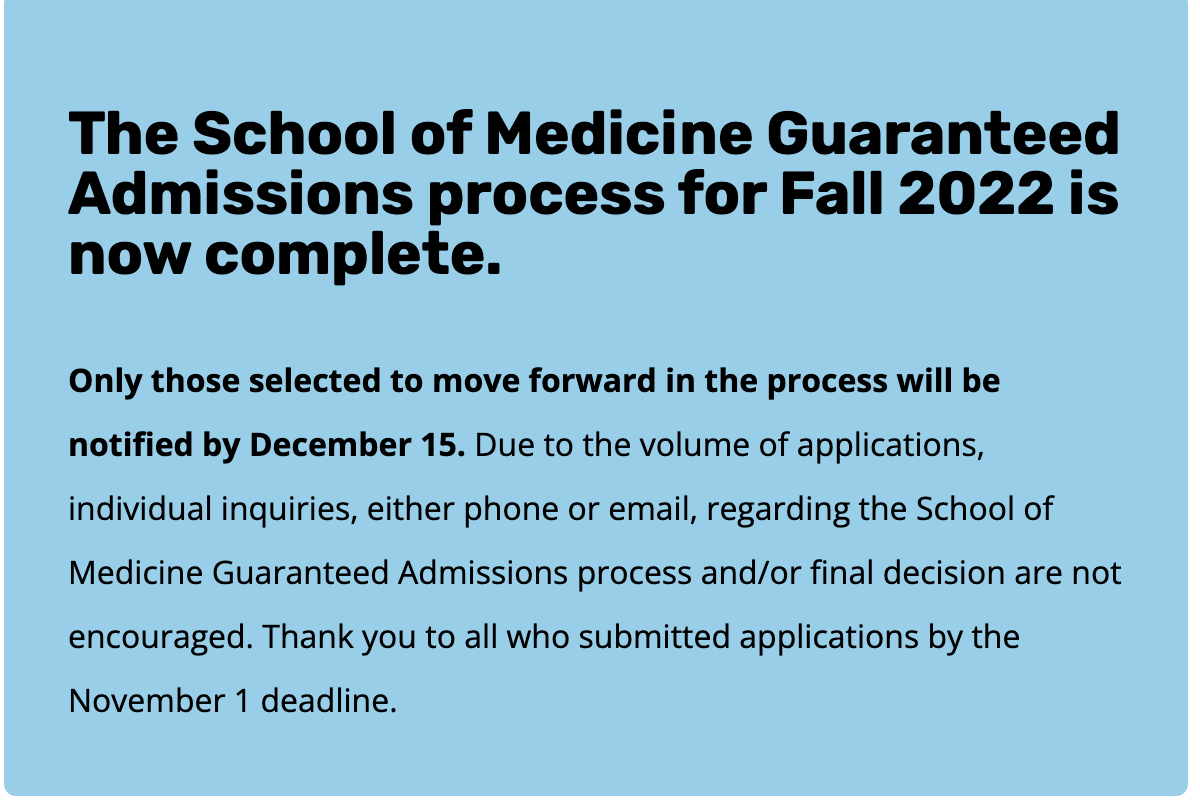Click the text 'November 1 deadline.'
The height and width of the screenshot is (808, 1200).
[x=232, y=701]
